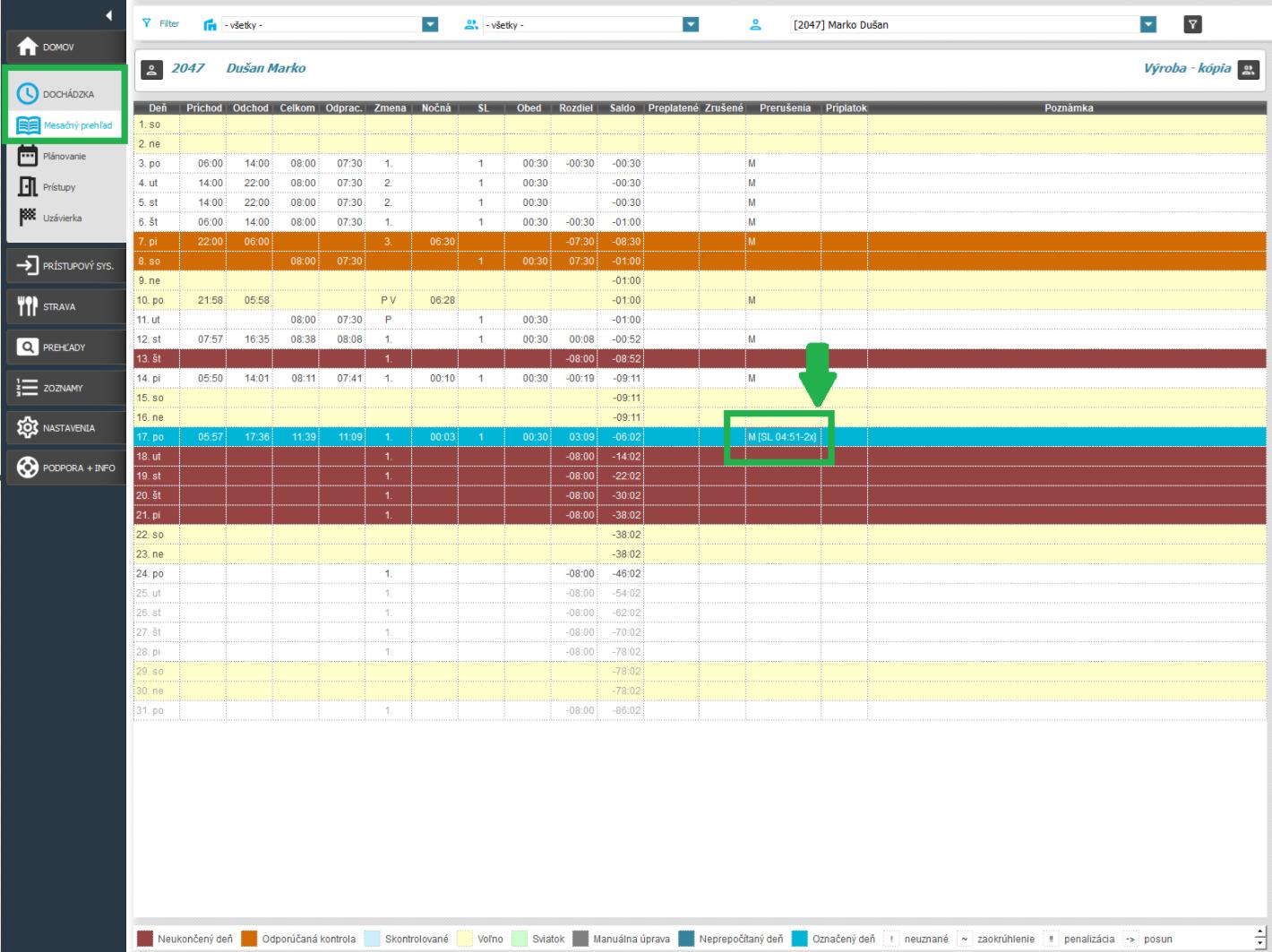Collapse the left sidebar with arrow
The width and height of the screenshot is (1272, 952).
tap(108, 15)
